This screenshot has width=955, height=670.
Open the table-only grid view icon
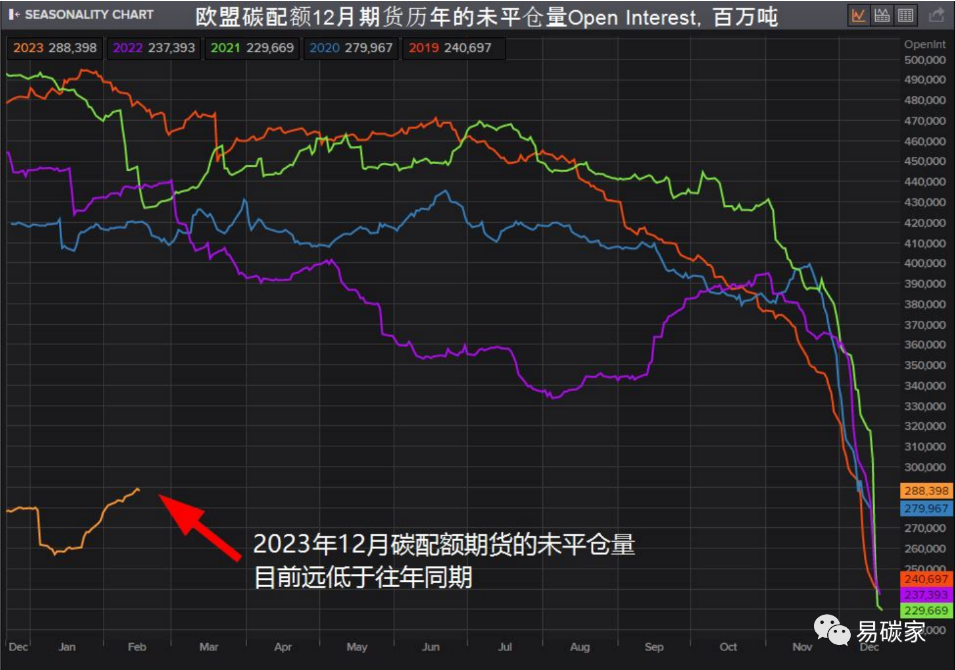pos(905,15)
